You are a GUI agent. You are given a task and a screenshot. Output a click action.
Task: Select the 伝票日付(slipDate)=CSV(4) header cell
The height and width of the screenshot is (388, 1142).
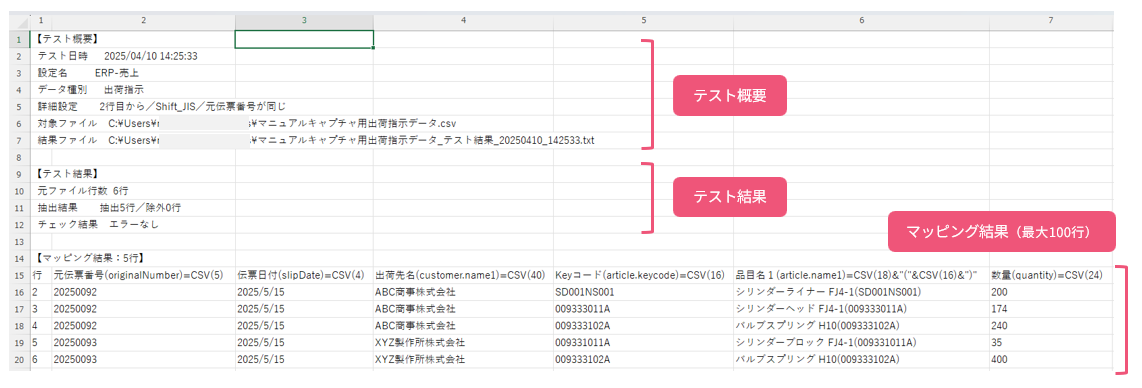pyautogui.click(x=304, y=275)
